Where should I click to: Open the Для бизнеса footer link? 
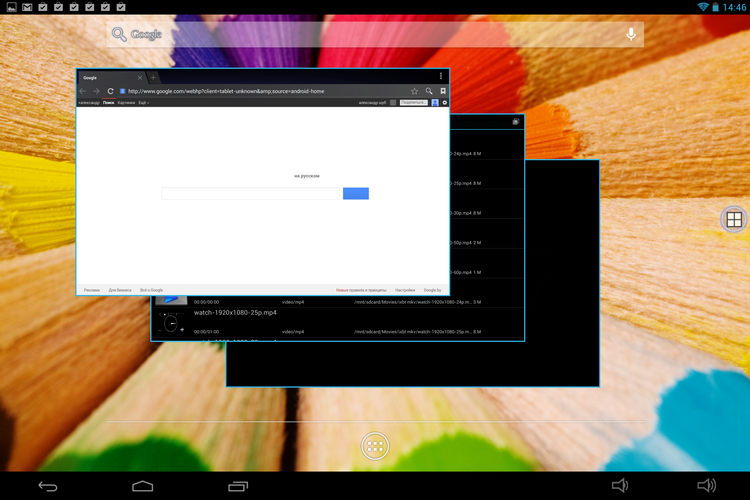point(120,290)
